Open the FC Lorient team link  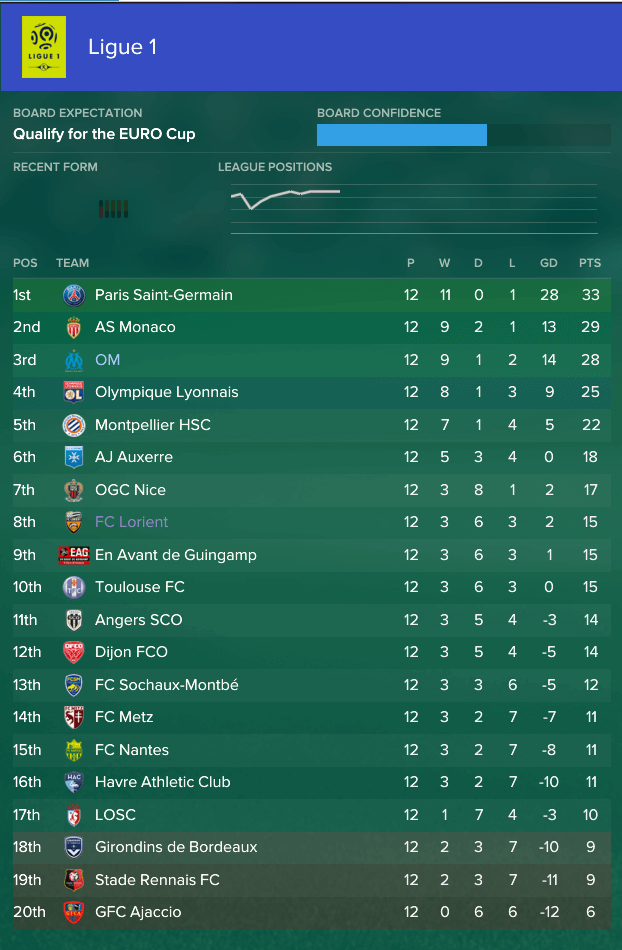pyautogui.click(x=131, y=522)
